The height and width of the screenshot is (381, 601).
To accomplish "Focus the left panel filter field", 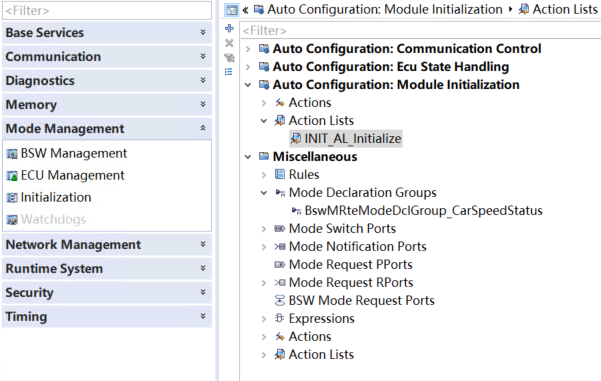I will tap(107, 10).
